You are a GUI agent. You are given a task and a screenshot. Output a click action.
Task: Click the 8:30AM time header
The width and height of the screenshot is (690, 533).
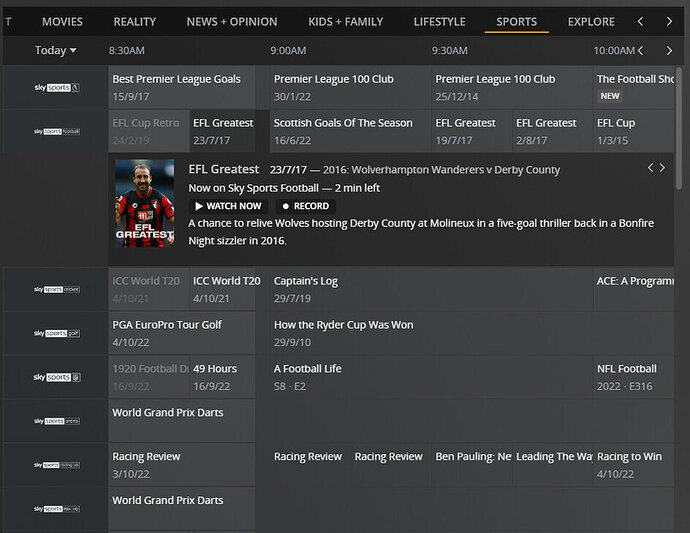pos(126,51)
